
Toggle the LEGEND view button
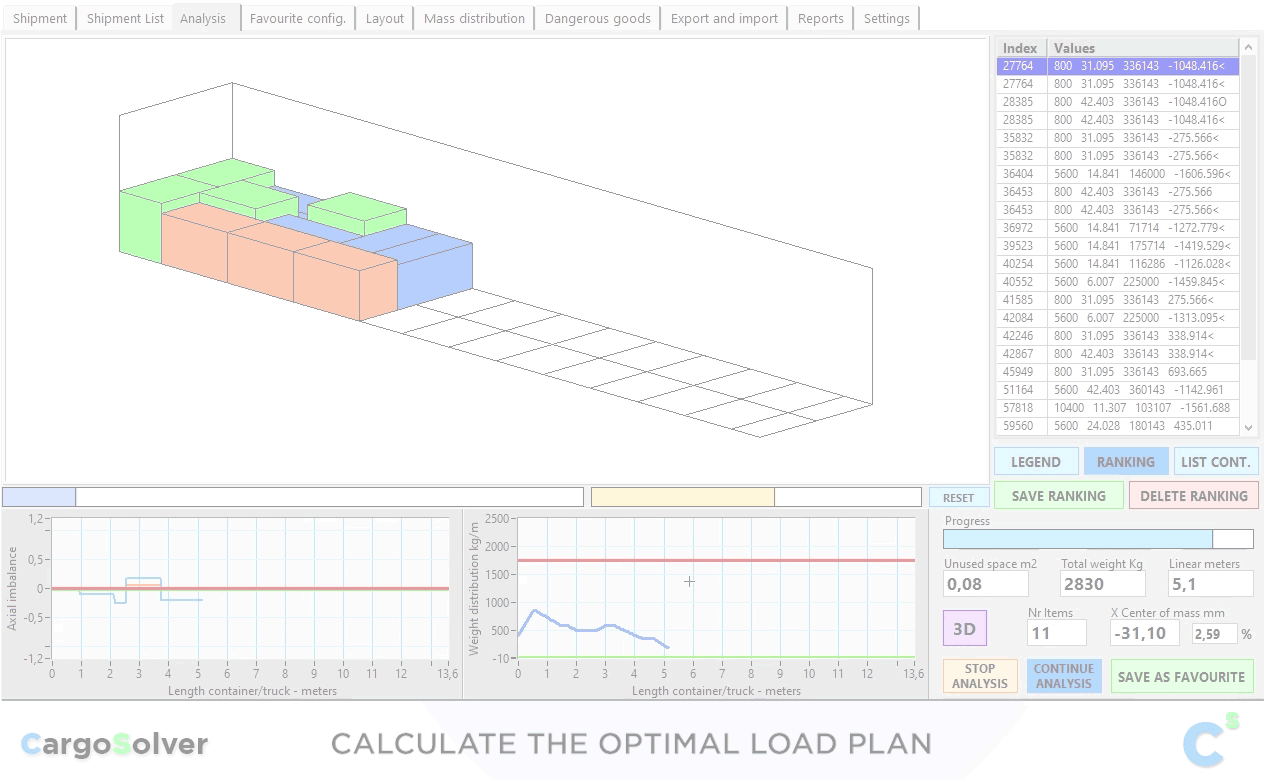pyautogui.click(x=1035, y=462)
